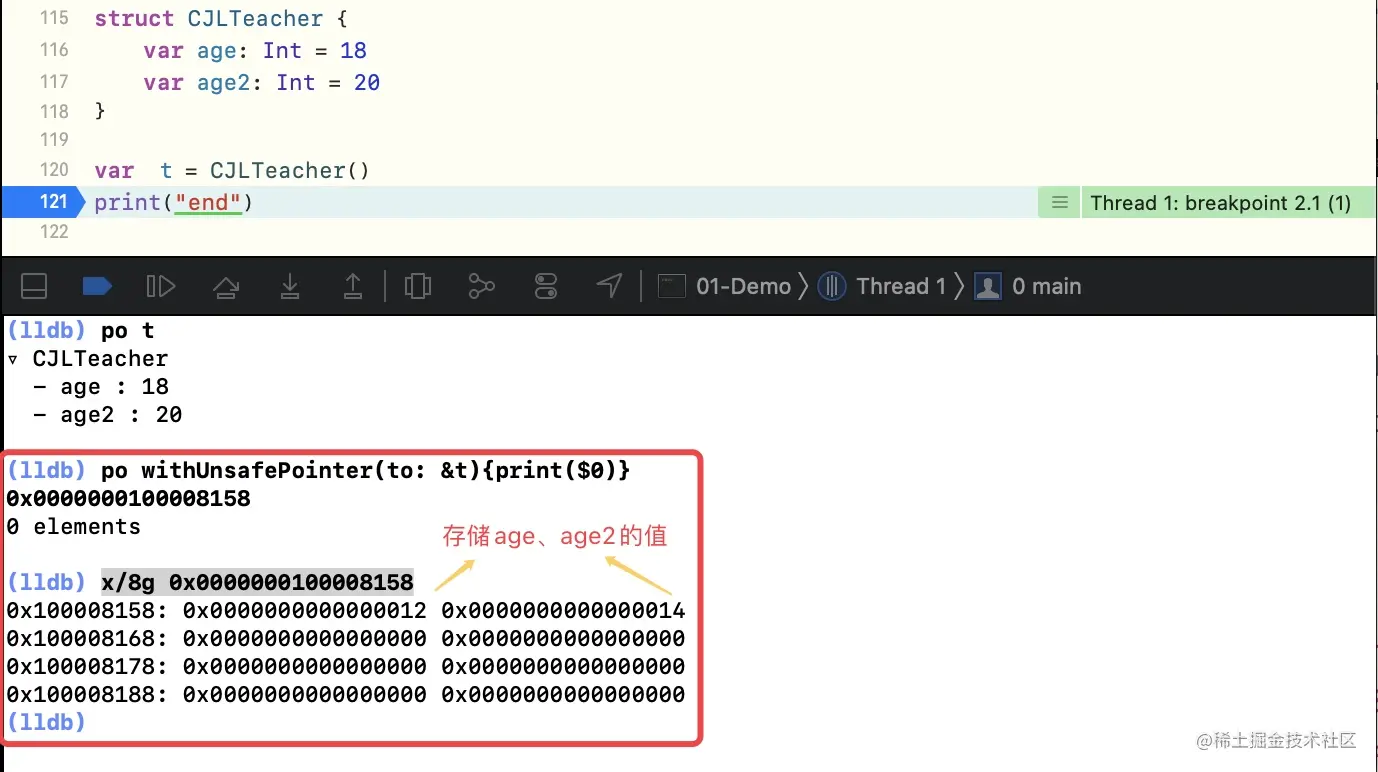The height and width of the screenshot is (772, 1378).
Task: Open Debug Memory Graph
Action: (482, 287)
